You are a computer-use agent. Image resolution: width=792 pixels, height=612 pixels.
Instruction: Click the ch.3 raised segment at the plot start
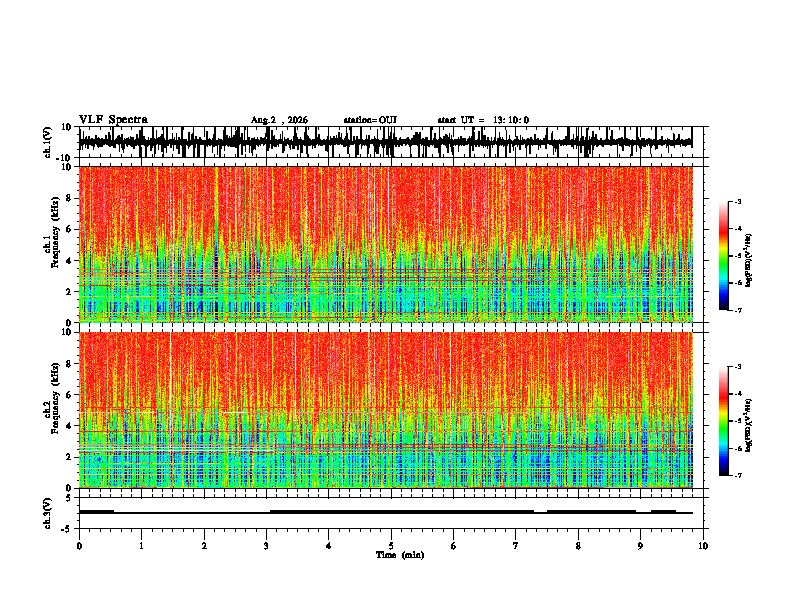coord(96,512)
